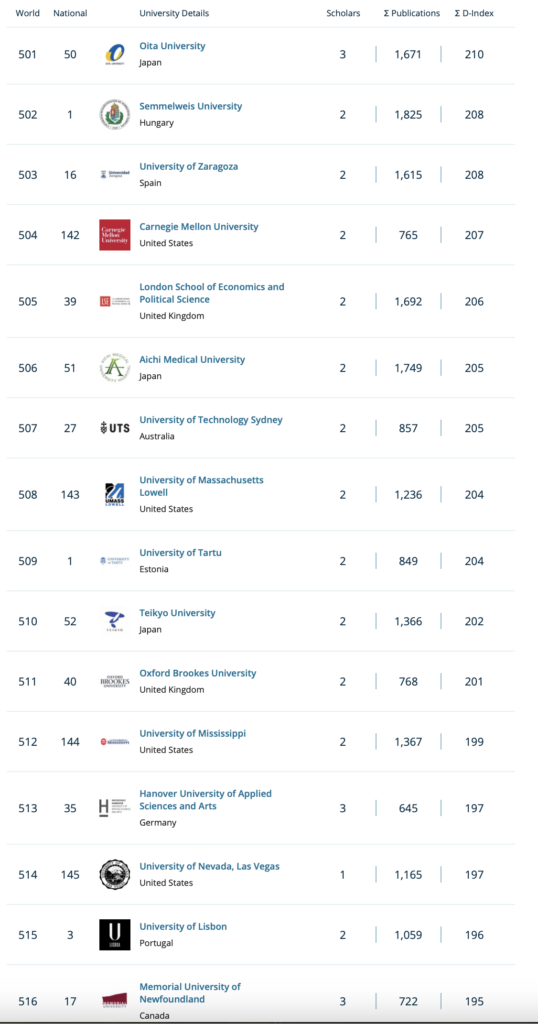Open the University of Tartu link
This screenshot has width=538, height=1024.
181,552
